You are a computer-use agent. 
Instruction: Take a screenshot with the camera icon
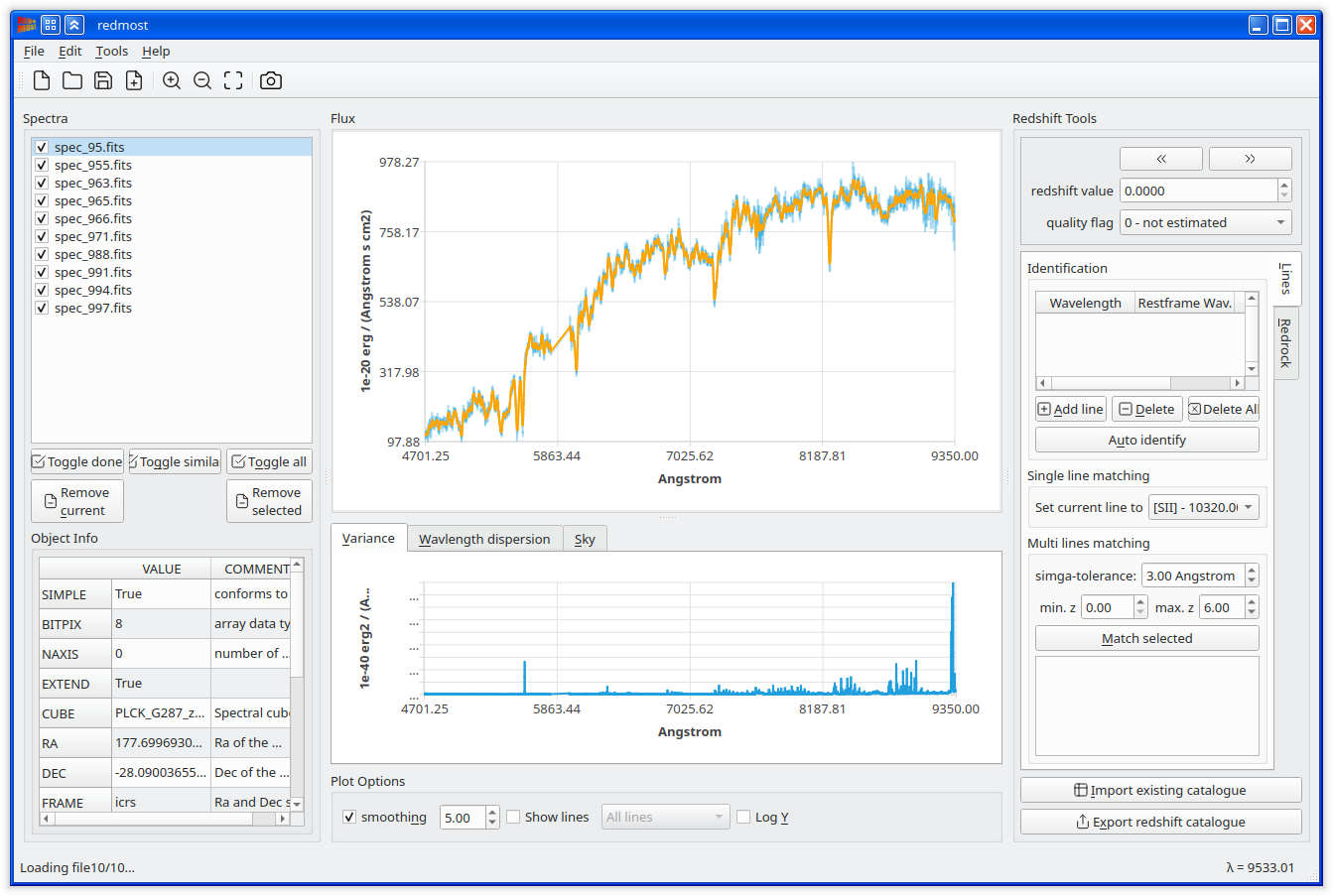271,81
